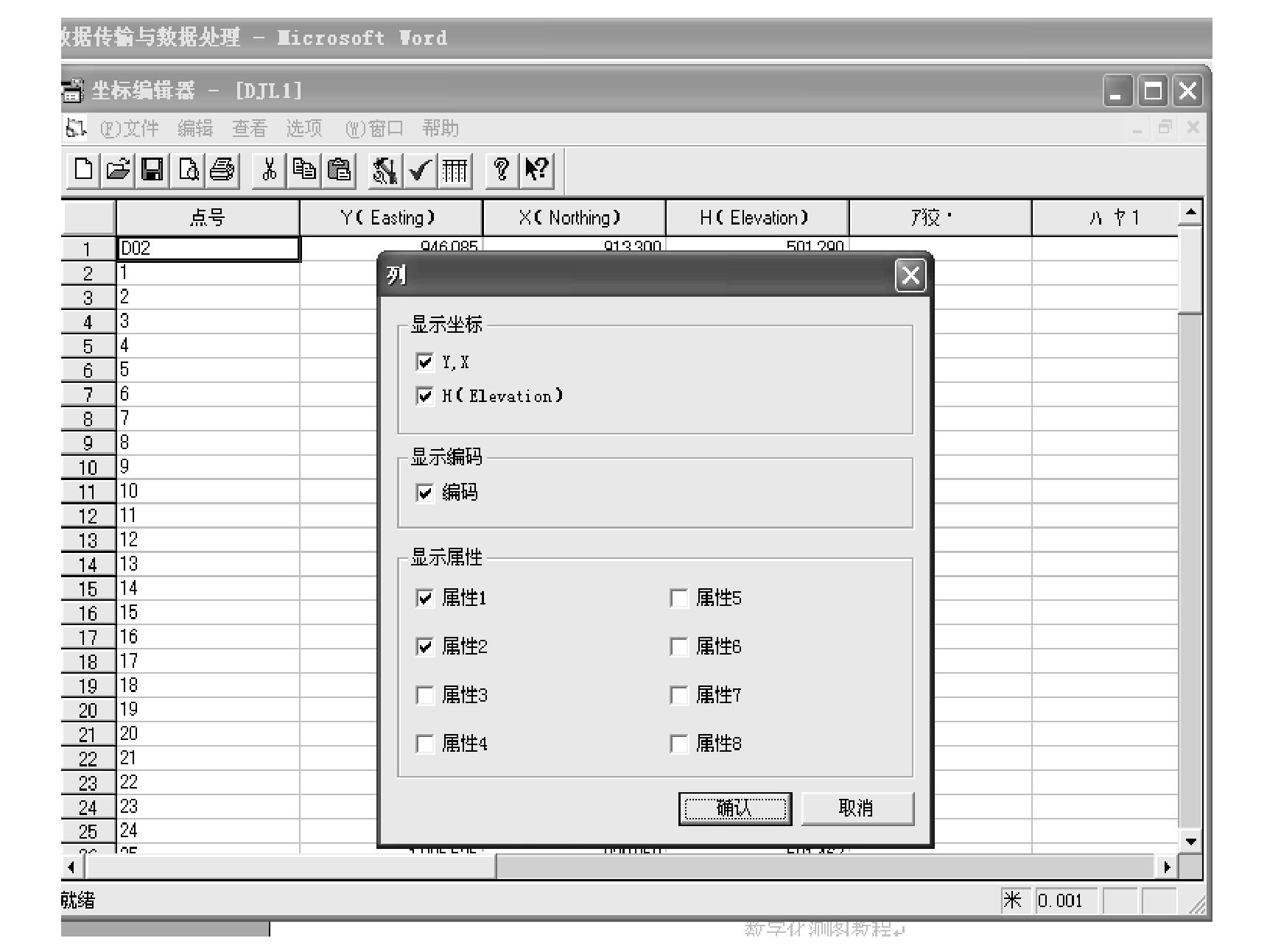This screenshot has height=952, width=1267.
Task: Toggle the 编码 checkbox
Action: click(x=424, y=493)
